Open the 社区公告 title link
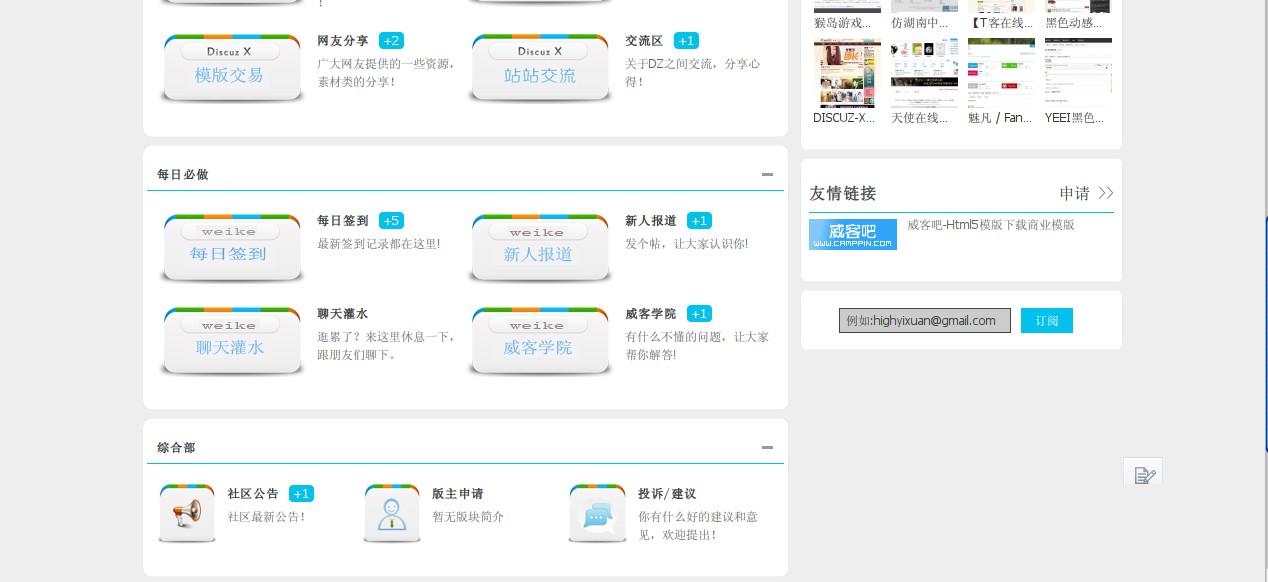 point(253,494)
